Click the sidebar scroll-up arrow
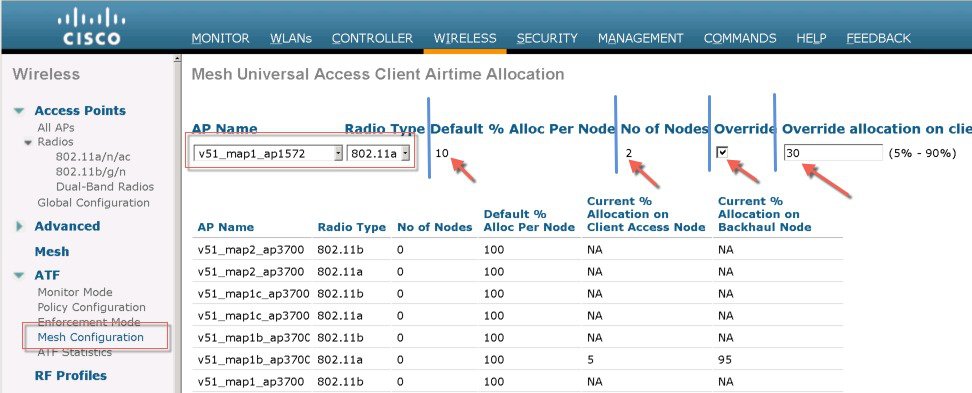972x393 pixels. [177, 59]
